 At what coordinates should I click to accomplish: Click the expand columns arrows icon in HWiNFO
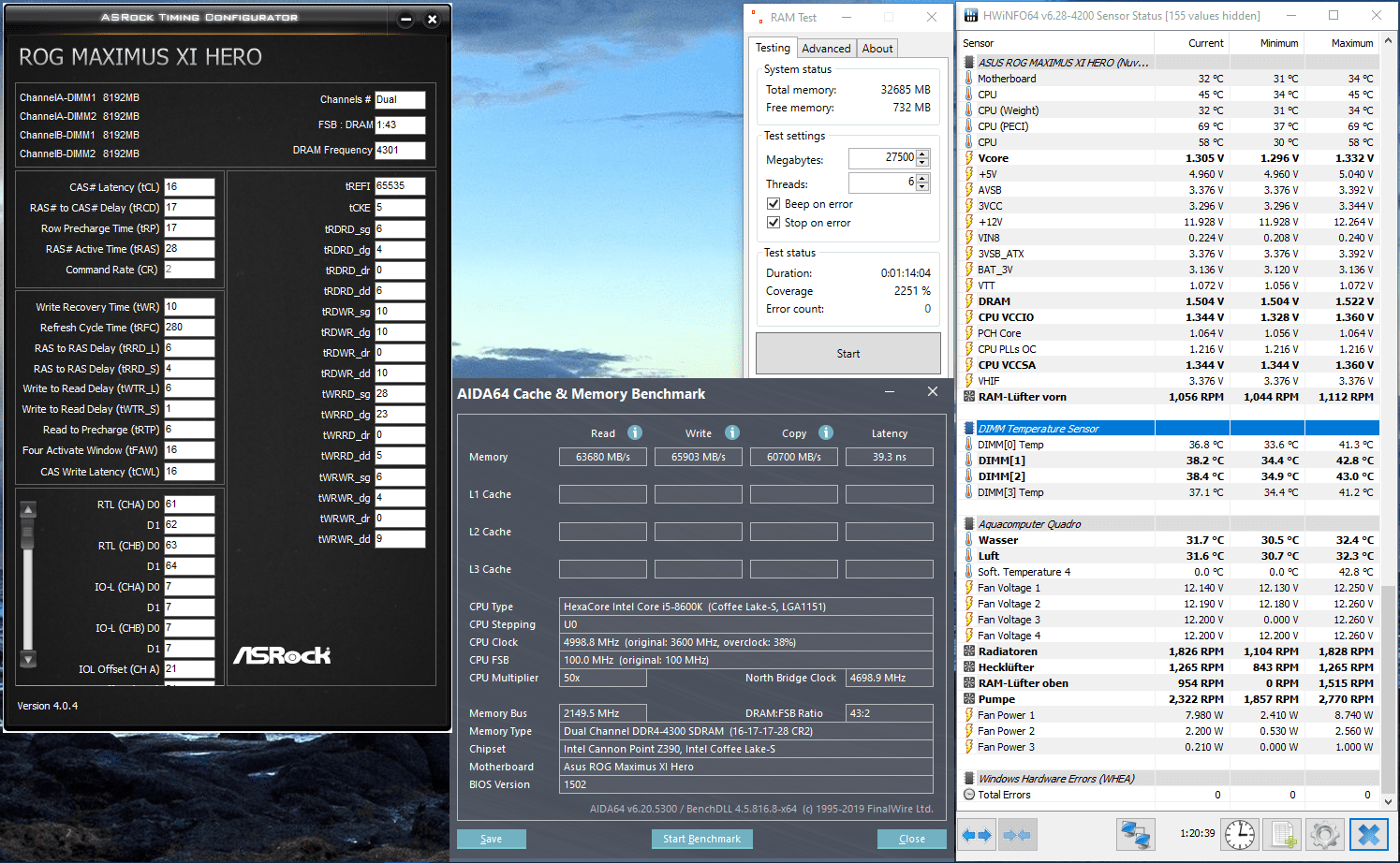pos(977,834)
